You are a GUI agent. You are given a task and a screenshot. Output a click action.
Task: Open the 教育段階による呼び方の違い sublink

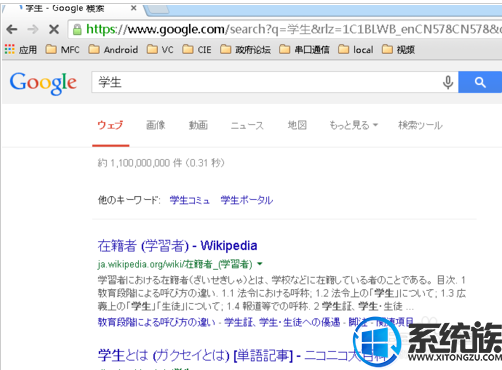[x=157, y=322]
